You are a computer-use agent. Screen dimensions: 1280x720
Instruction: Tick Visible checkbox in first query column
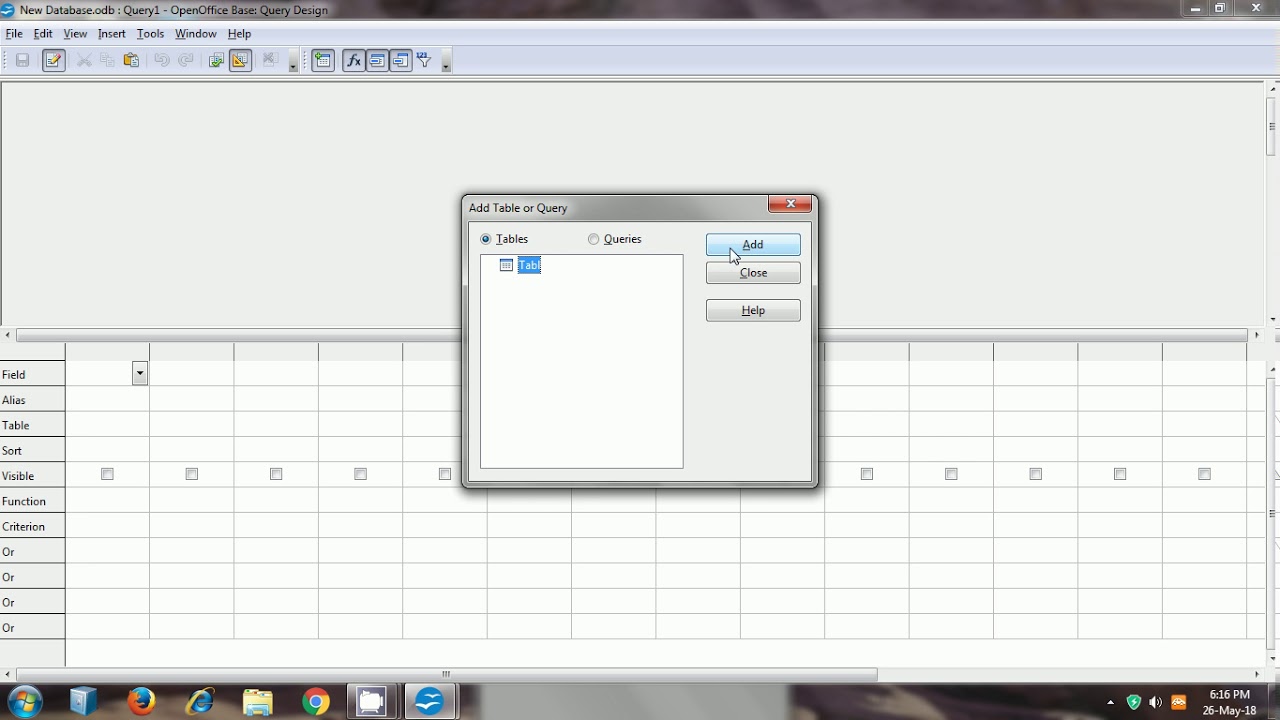click(x=107, y=474)
